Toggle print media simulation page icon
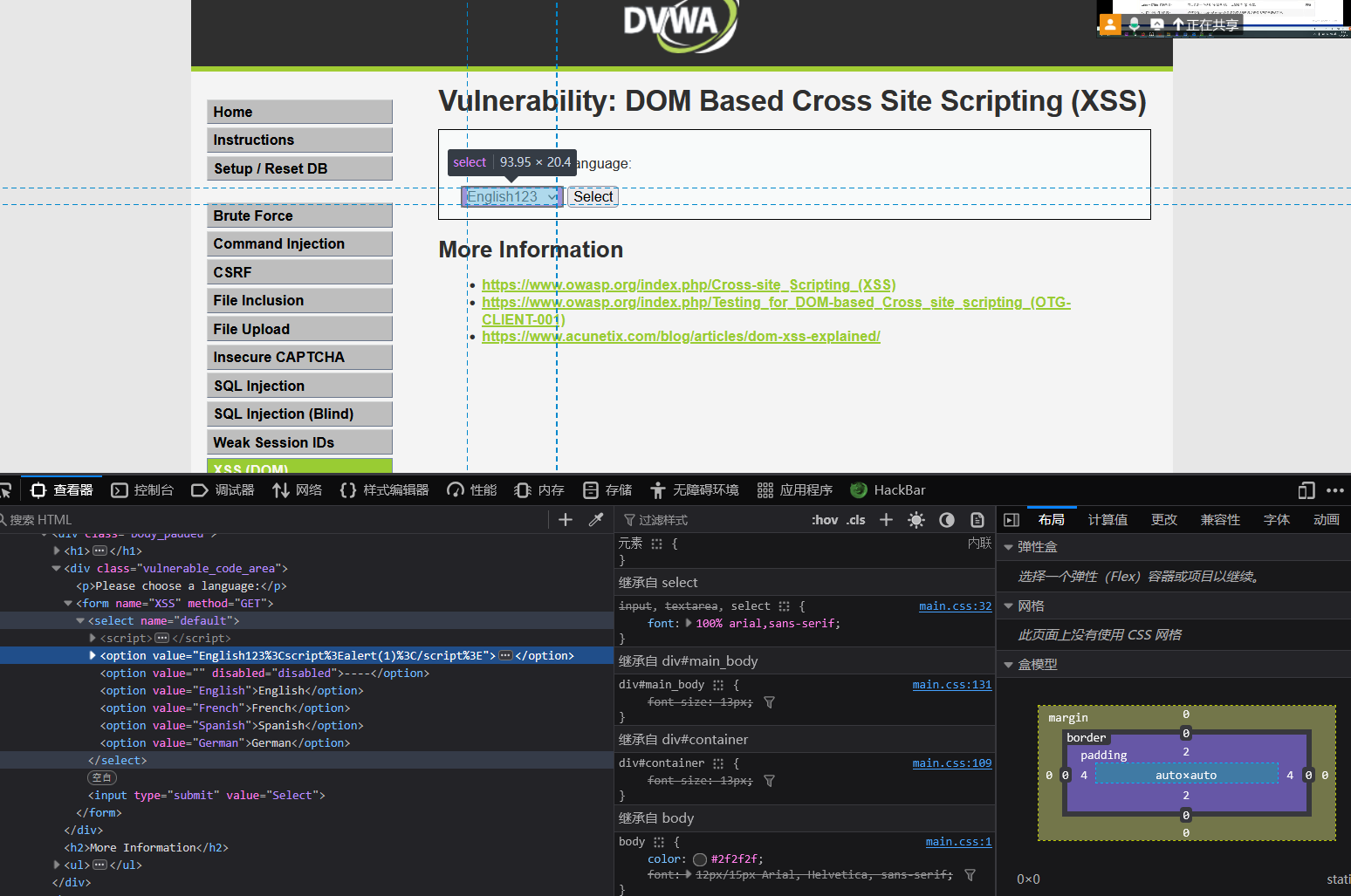Screen dimensions: 1351x896 977,520
